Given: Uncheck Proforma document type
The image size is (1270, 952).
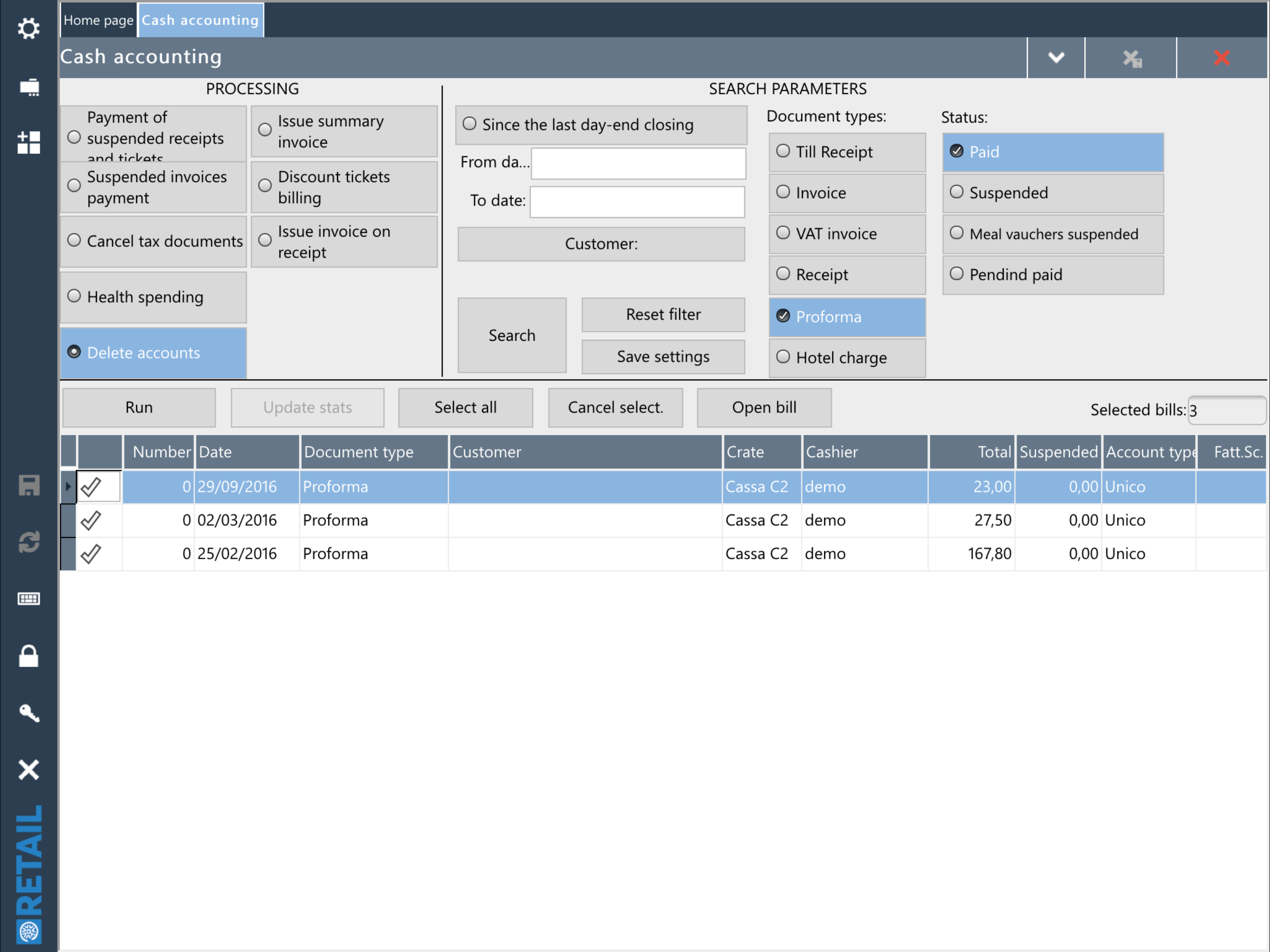Looking at the screenshot, I should 847,317.
